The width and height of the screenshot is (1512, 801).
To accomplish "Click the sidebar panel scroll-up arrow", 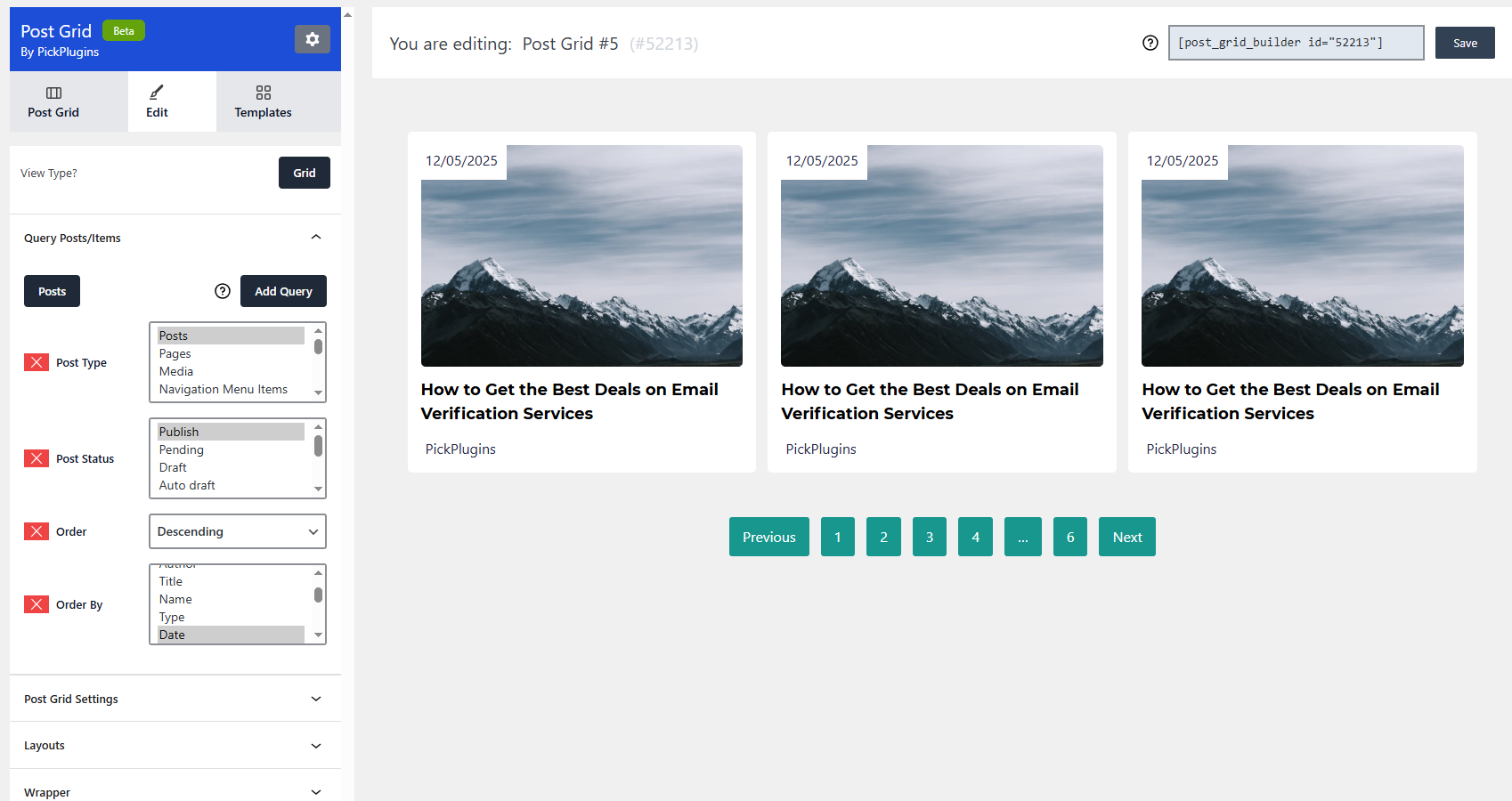I will [x=347, y=14].
